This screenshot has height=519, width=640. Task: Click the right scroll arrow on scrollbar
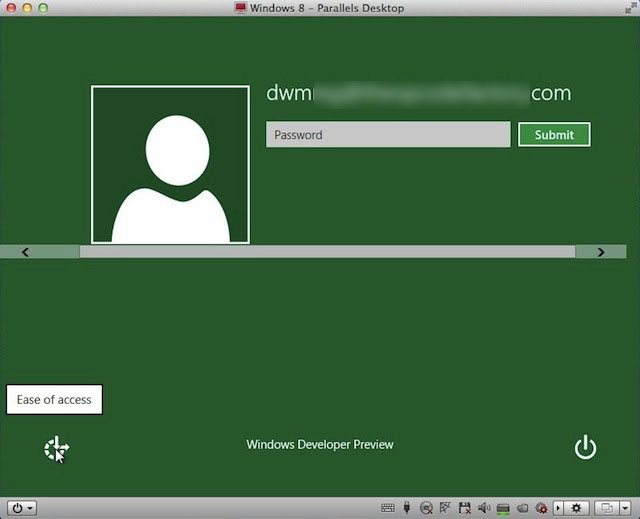tap(600, 252)
